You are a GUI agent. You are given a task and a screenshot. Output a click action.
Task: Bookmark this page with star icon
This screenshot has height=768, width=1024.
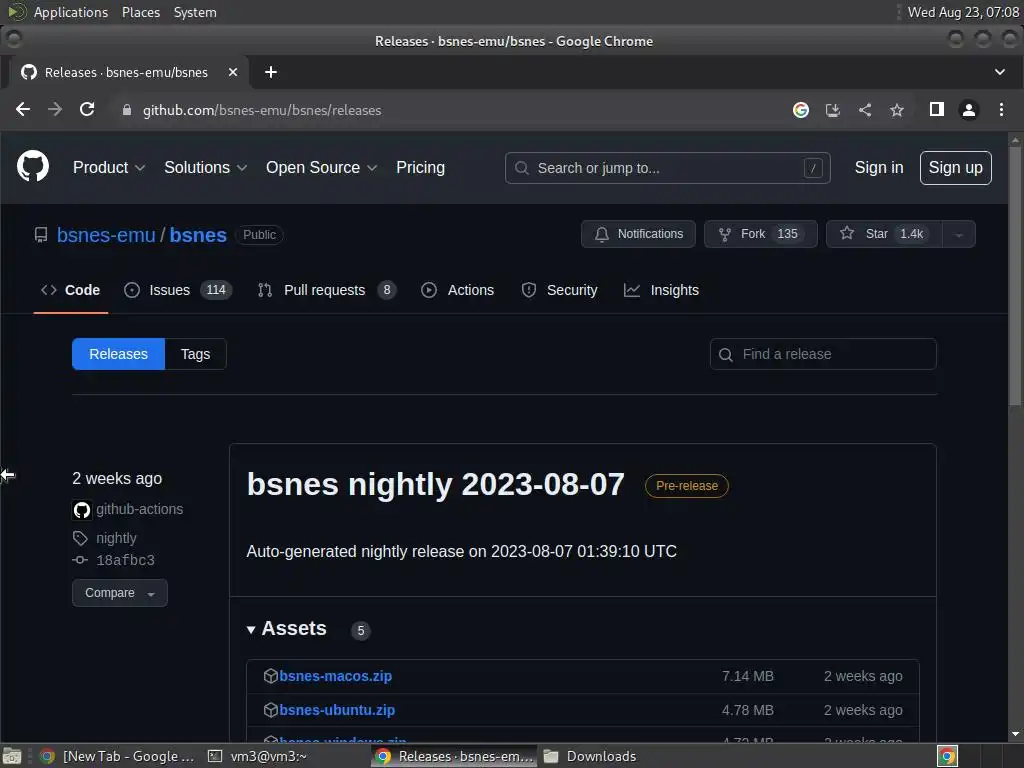click(x=897, y=110)
